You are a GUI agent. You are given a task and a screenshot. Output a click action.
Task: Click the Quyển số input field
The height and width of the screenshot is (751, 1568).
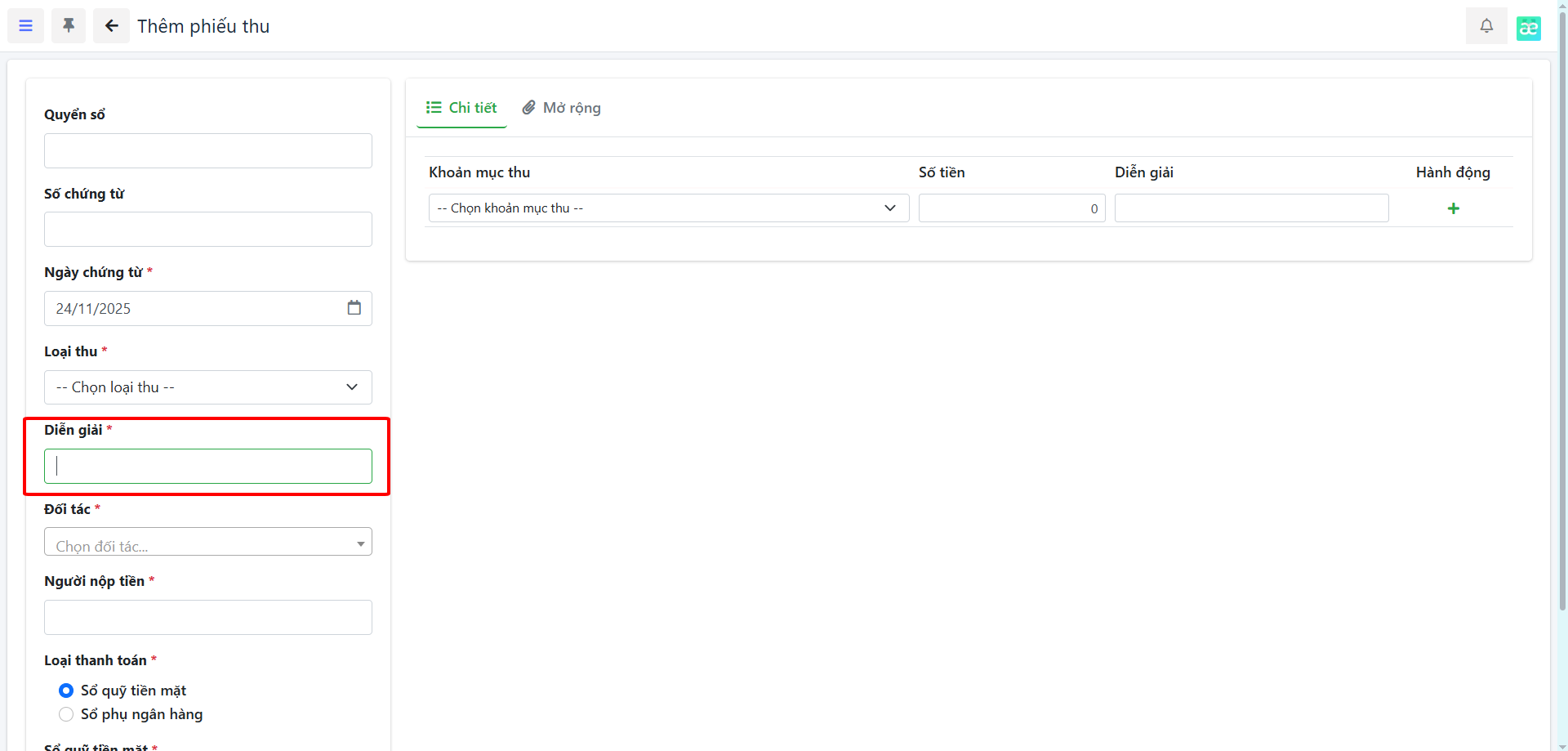coord(207,151)
